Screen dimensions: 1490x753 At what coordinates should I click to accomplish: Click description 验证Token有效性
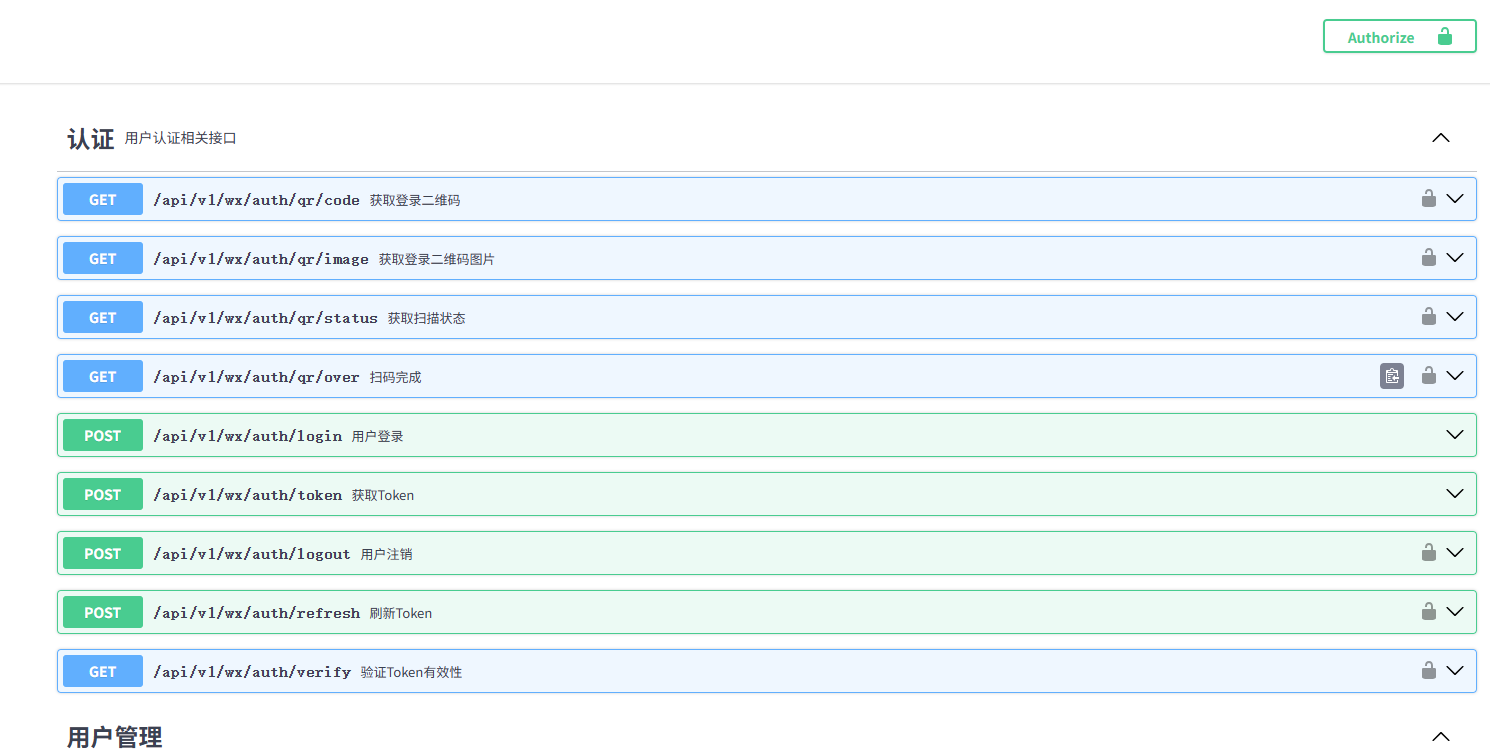pos(412,672)
